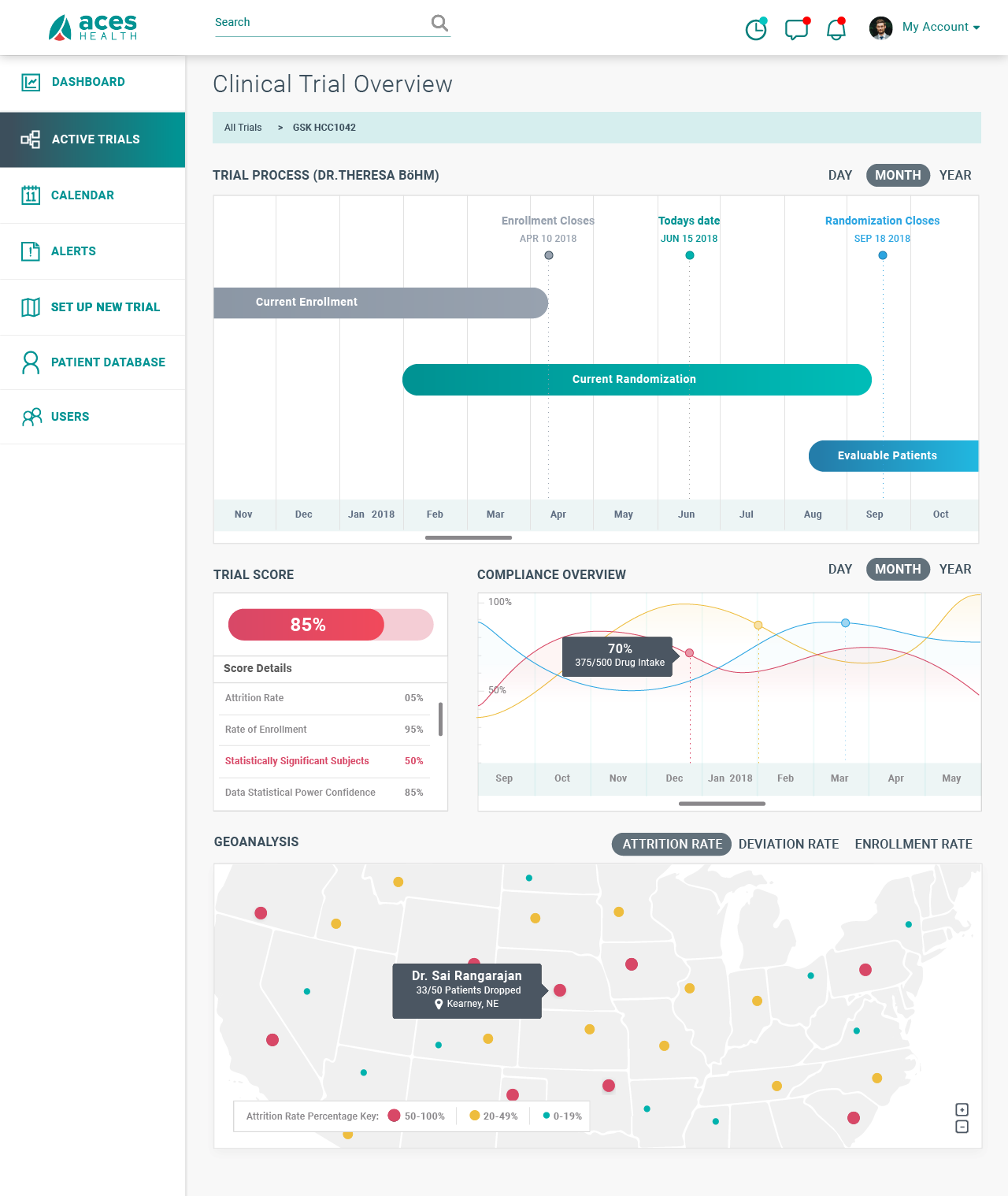Zoom out on the geoanalysis map
The image size is (1008, 1196).
point(962,1127)
